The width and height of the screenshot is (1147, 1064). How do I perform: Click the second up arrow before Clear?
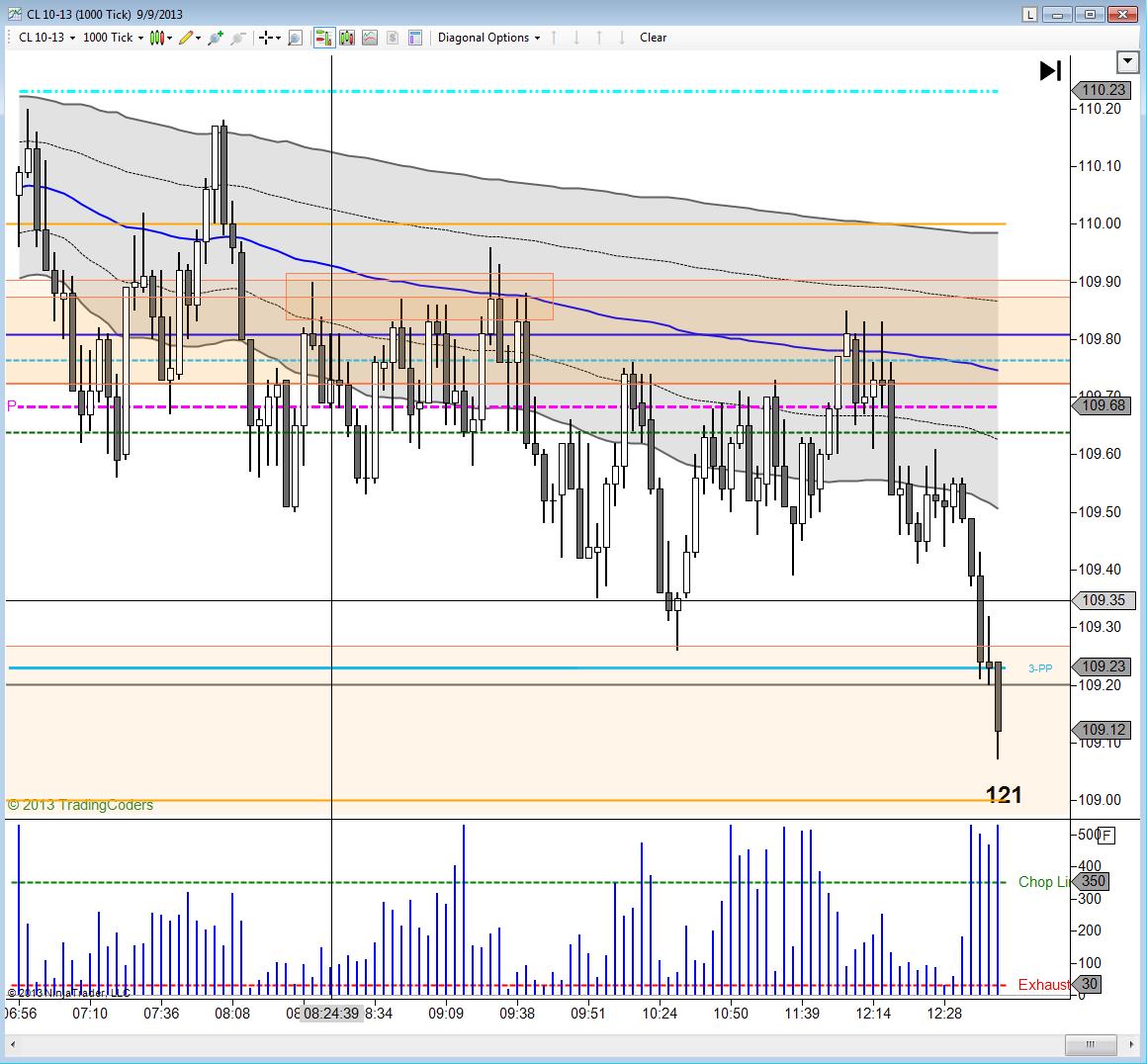coord(599,38)
